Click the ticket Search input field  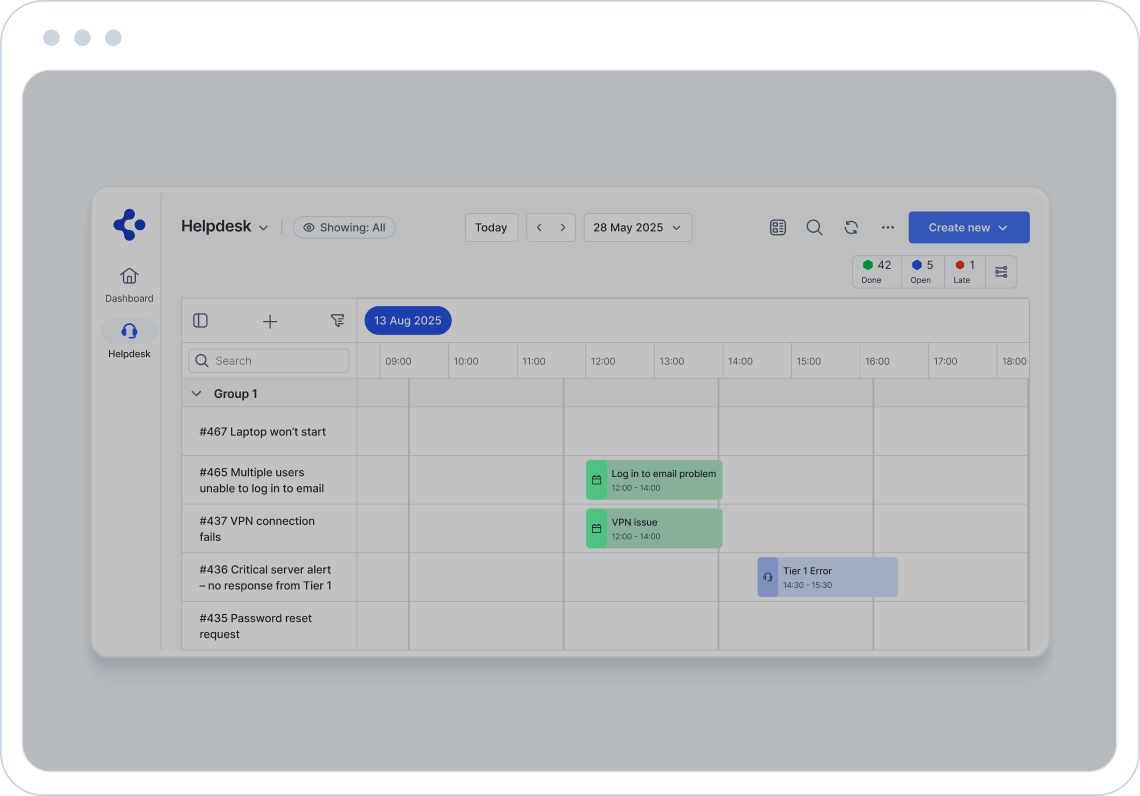pos(269,361)
